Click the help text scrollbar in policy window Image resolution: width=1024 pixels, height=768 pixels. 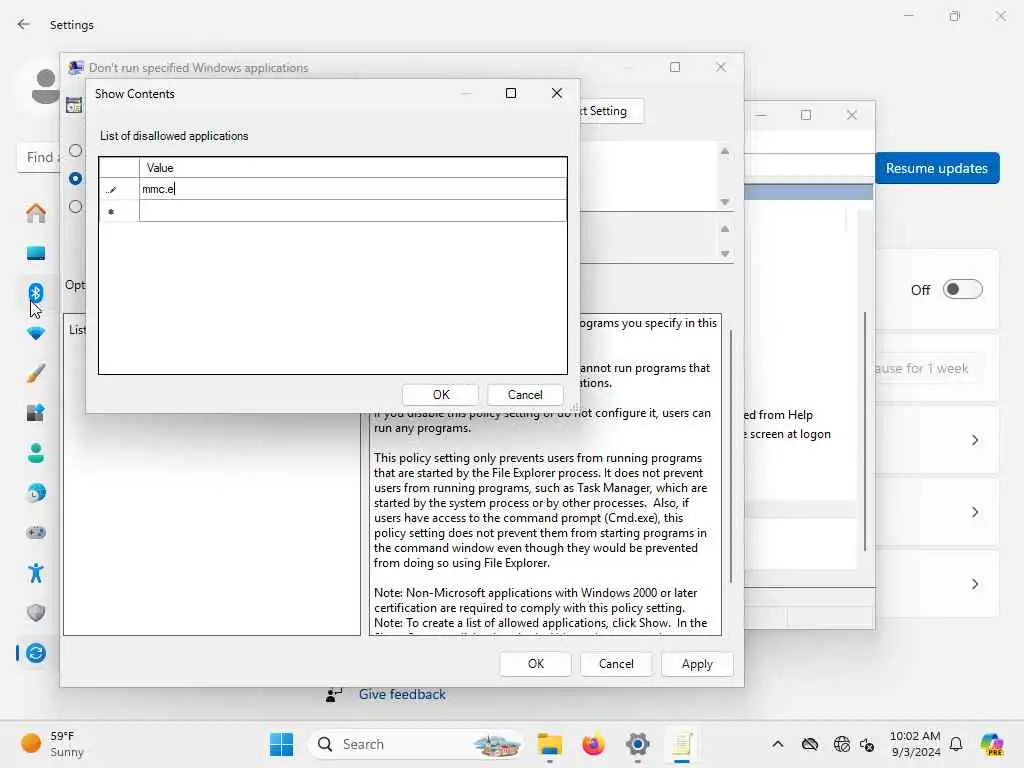point(730,457)
